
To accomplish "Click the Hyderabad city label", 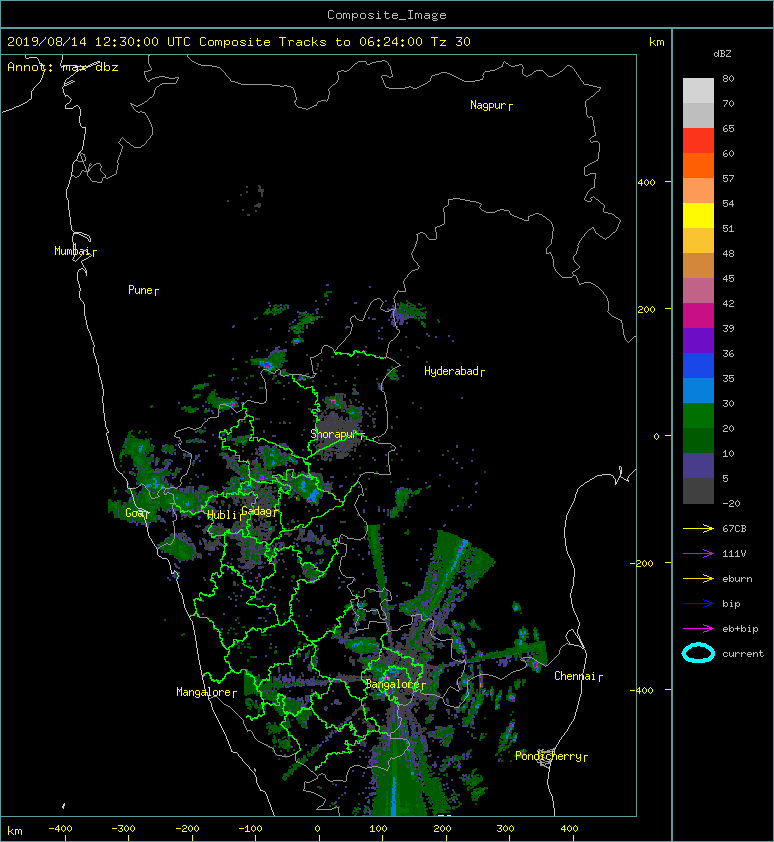I will (451, 371).
